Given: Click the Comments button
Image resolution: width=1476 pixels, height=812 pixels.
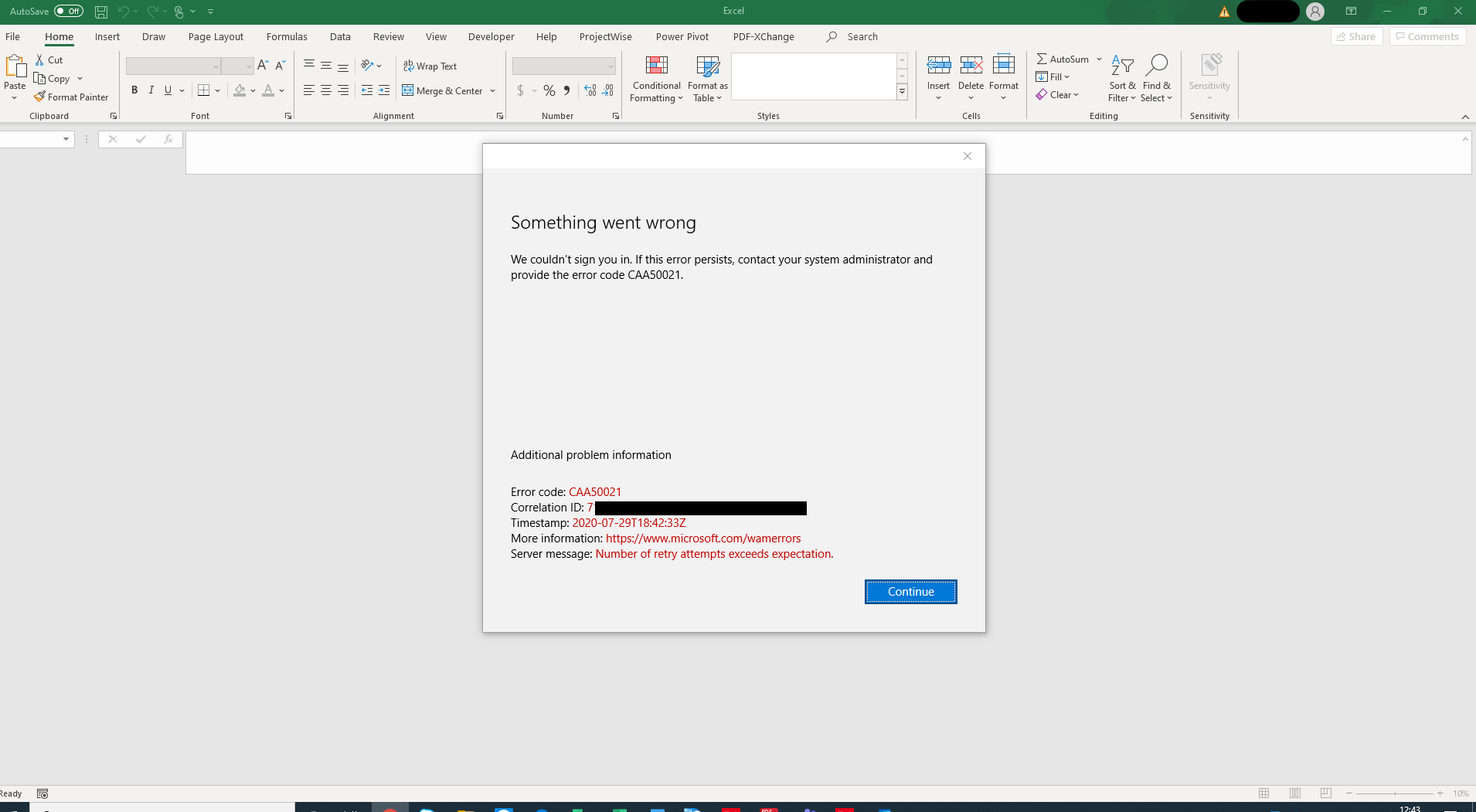Looking at the screenshot, I should pyautogui.click(x=1427, y=36).
